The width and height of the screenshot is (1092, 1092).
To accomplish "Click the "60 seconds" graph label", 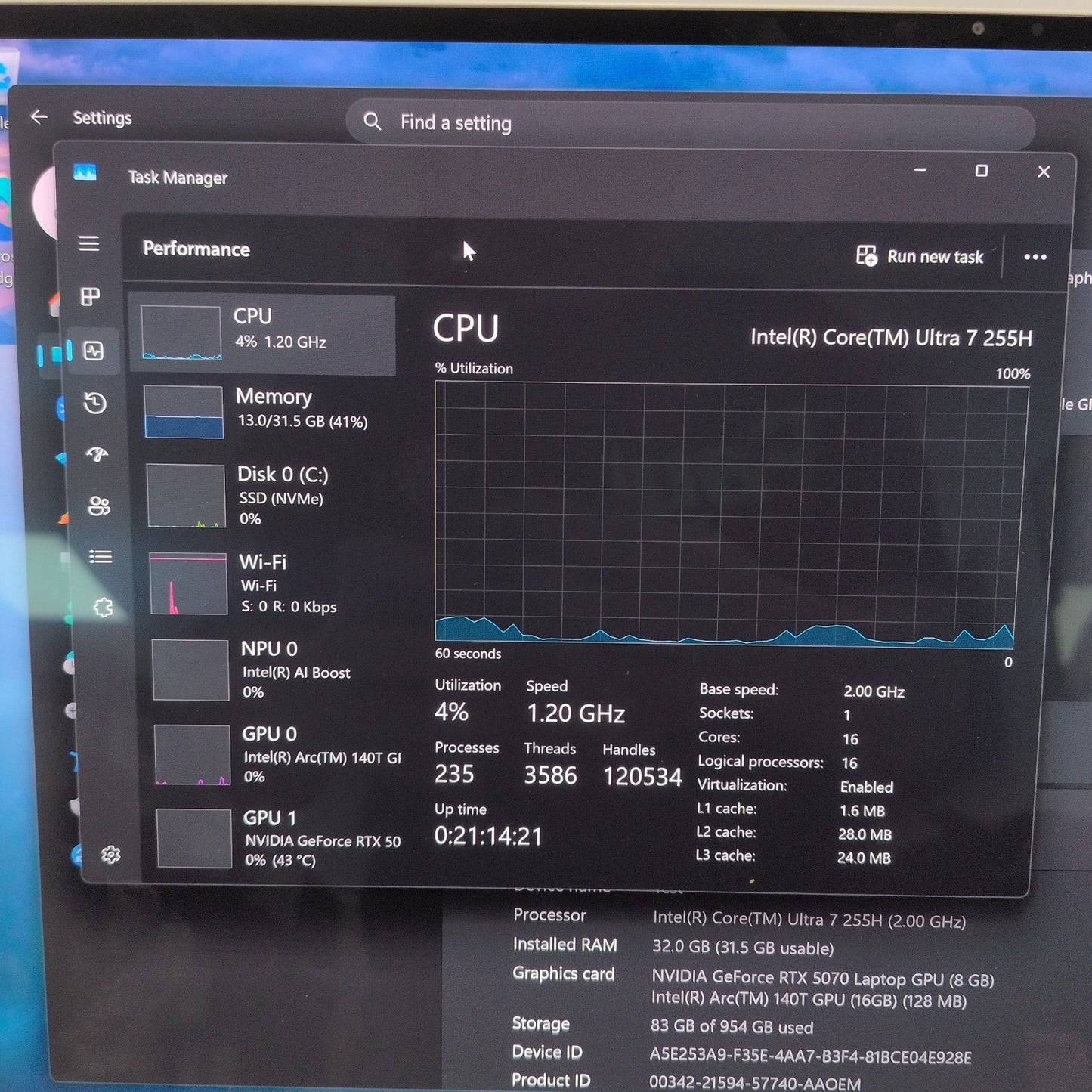I will pyautogui.click(x=468, y=654).
